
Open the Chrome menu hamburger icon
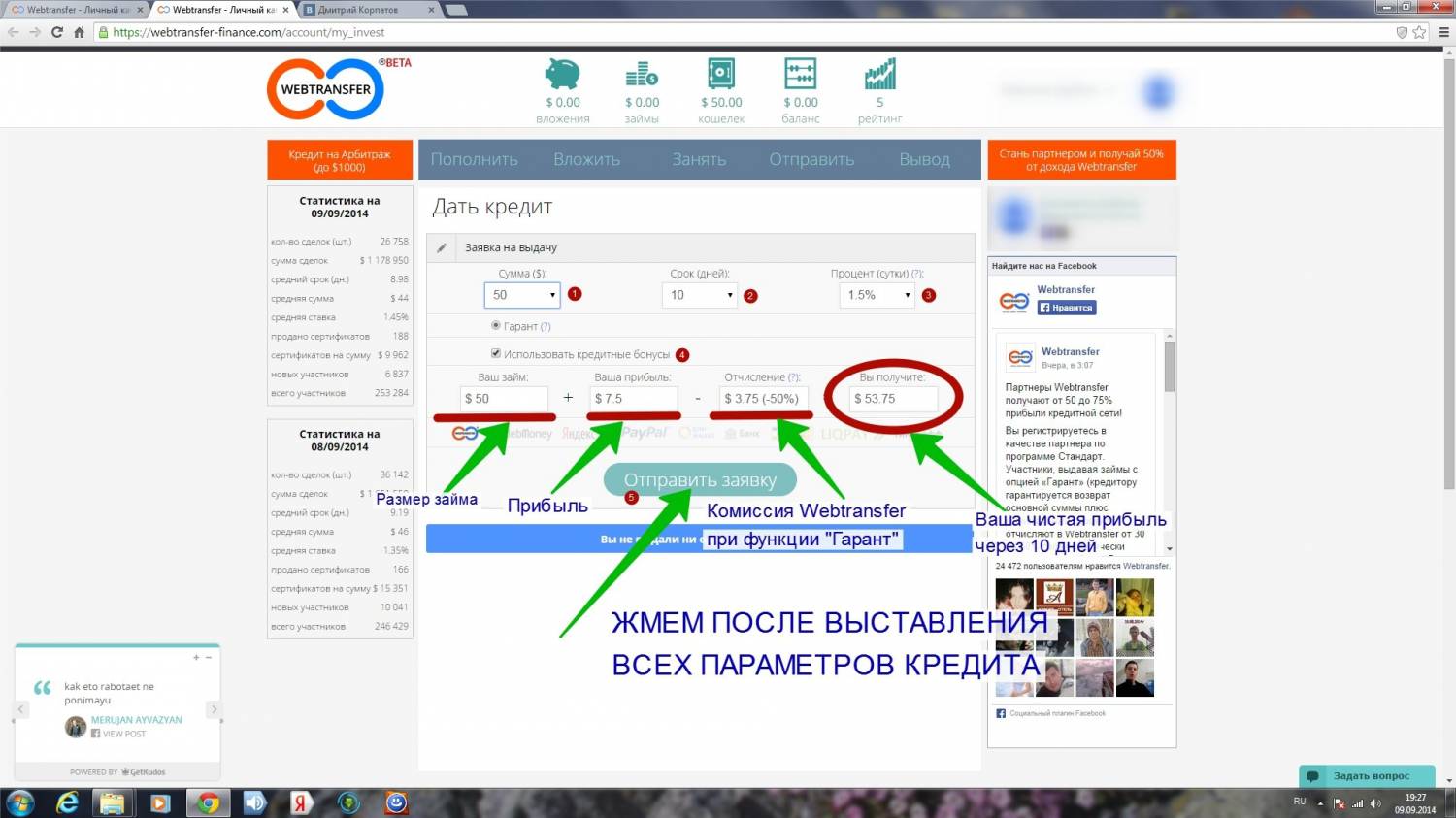pyautogui.click(x=1443, y=32)
